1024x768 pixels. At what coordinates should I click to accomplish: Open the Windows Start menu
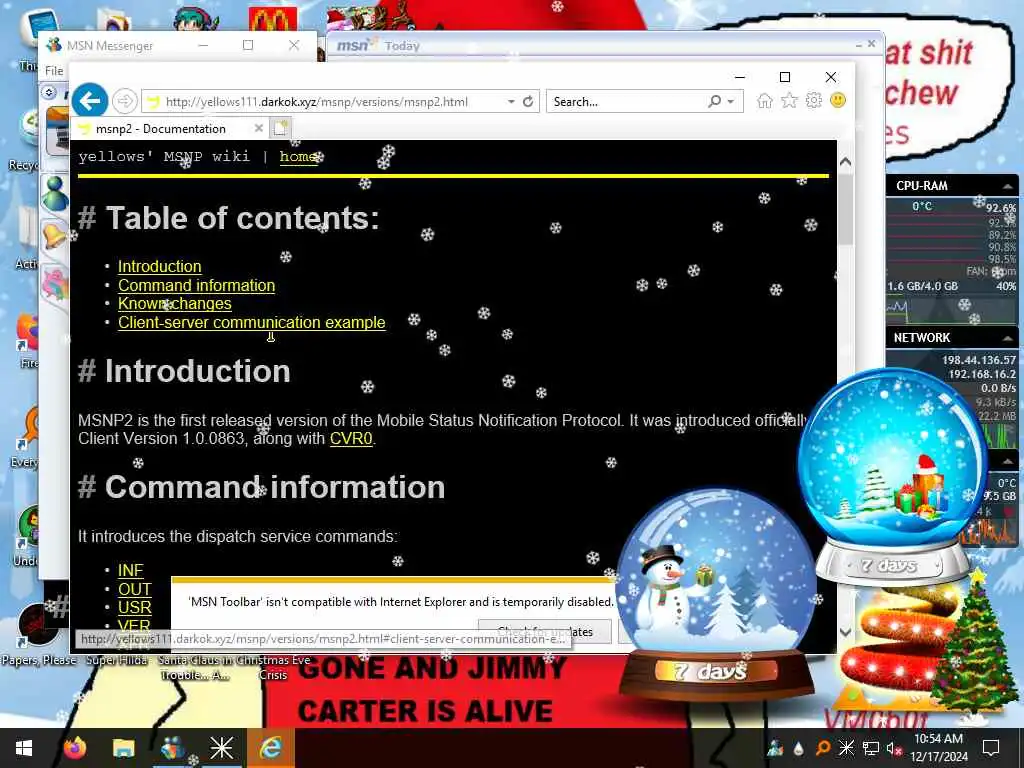(24, 748)
